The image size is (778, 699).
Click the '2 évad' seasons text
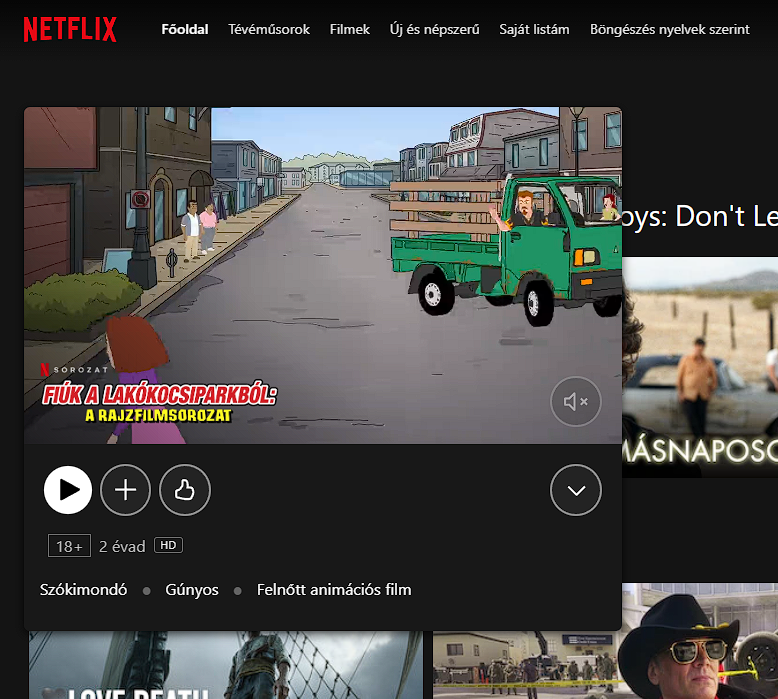122,546
